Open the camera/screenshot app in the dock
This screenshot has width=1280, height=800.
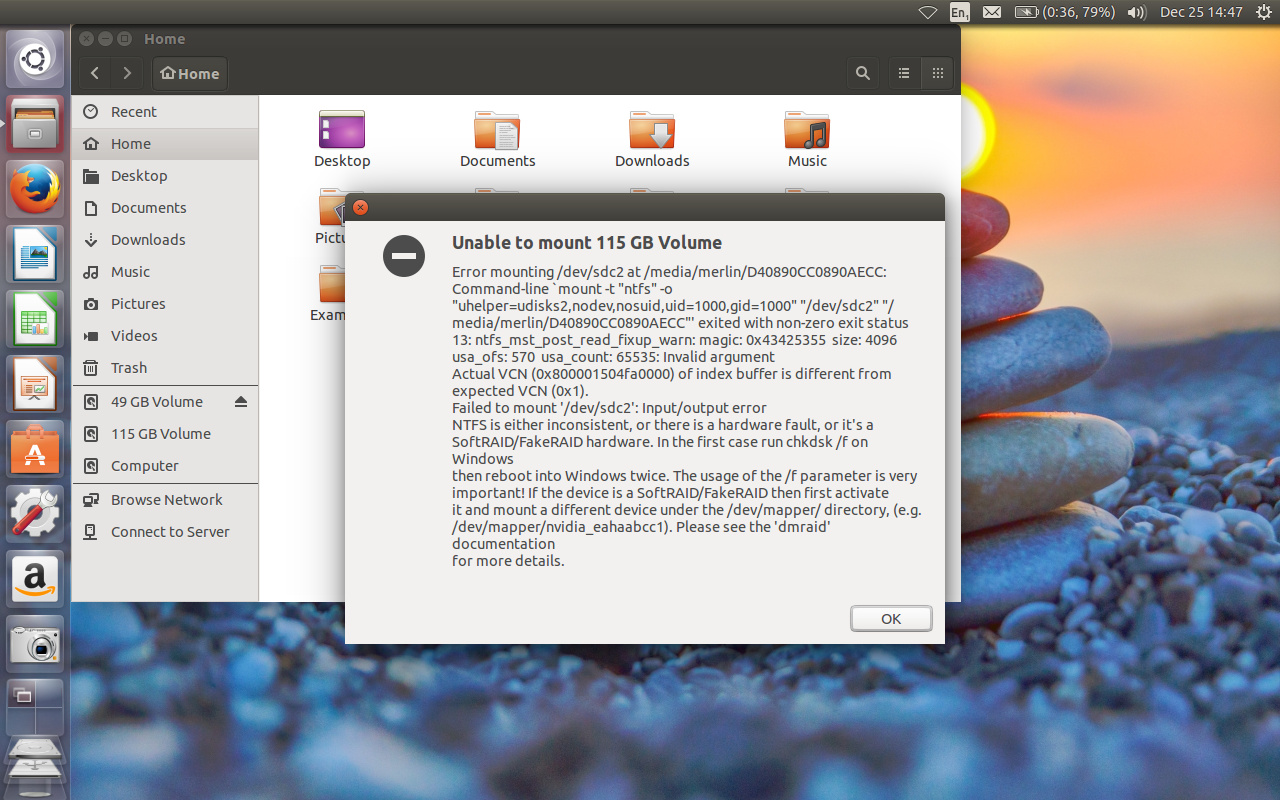pos(35,644)
